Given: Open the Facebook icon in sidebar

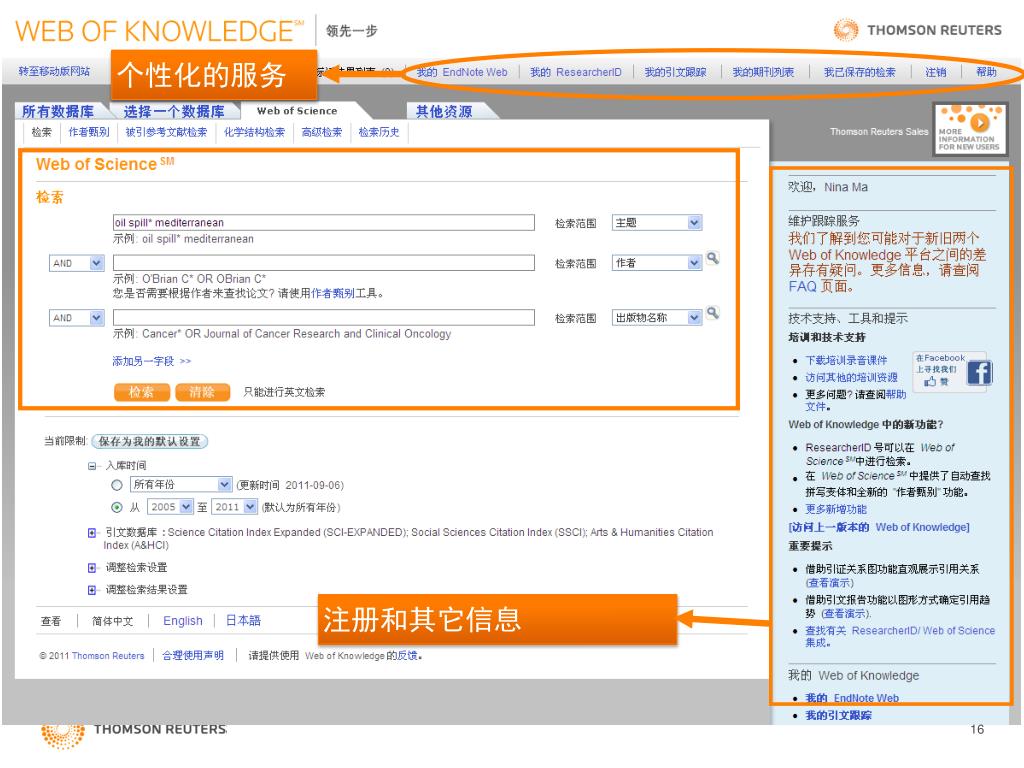Looking at the screenshot, I should pos(979,373).
